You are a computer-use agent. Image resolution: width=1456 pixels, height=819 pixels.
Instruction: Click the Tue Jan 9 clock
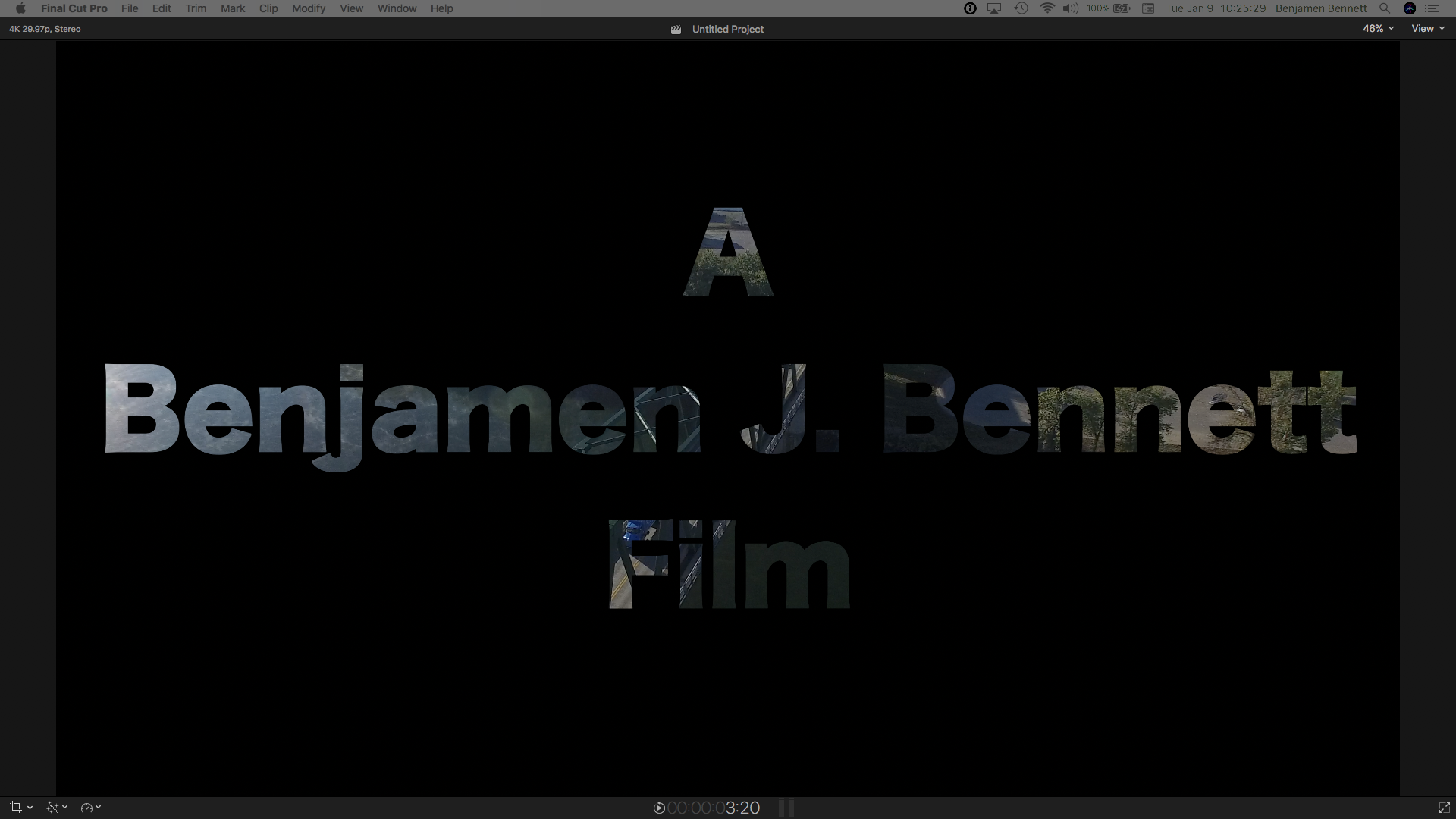click(x=1216, y=8)
